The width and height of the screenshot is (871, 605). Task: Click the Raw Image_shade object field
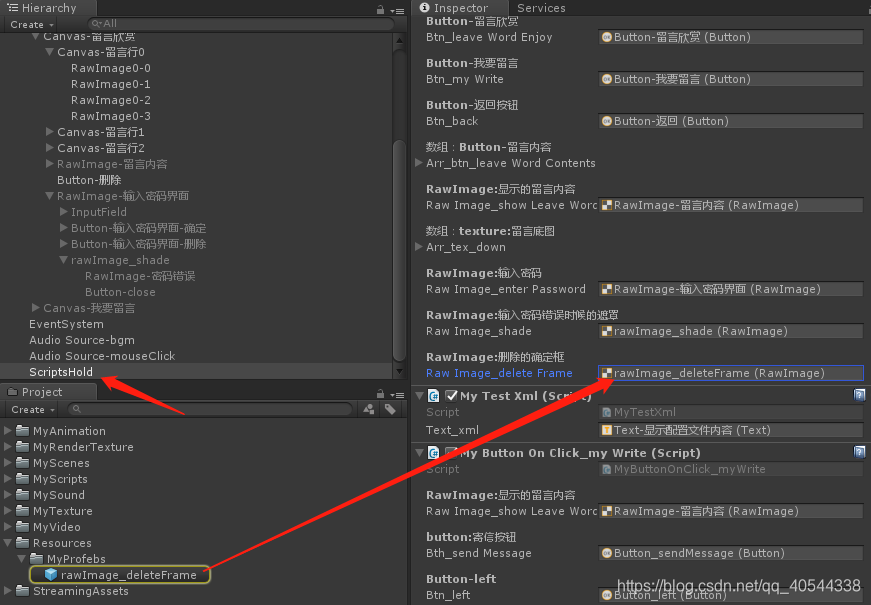pos(730,331)
